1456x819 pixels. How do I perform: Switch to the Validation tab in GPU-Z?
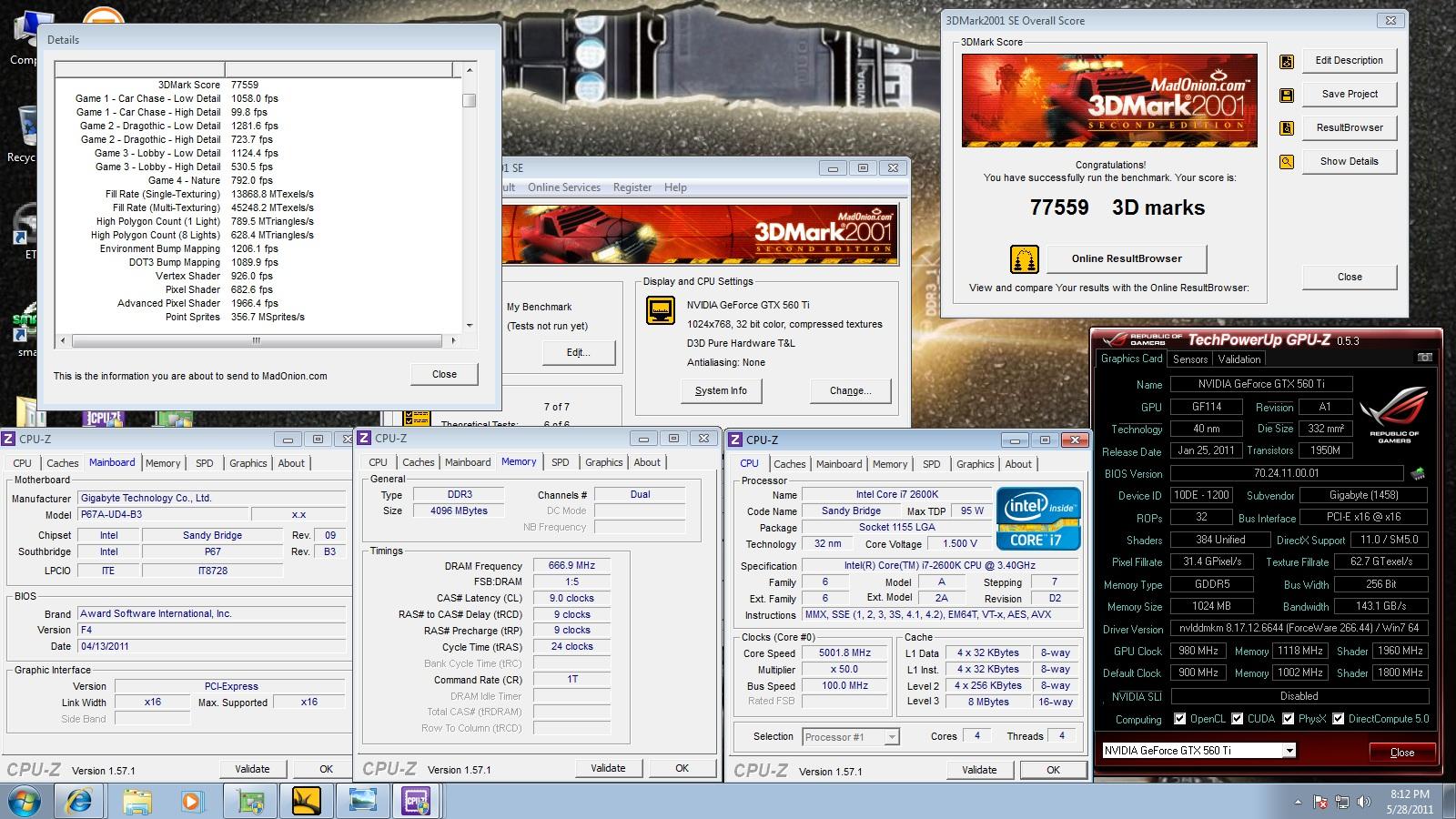click(1239, 359)
